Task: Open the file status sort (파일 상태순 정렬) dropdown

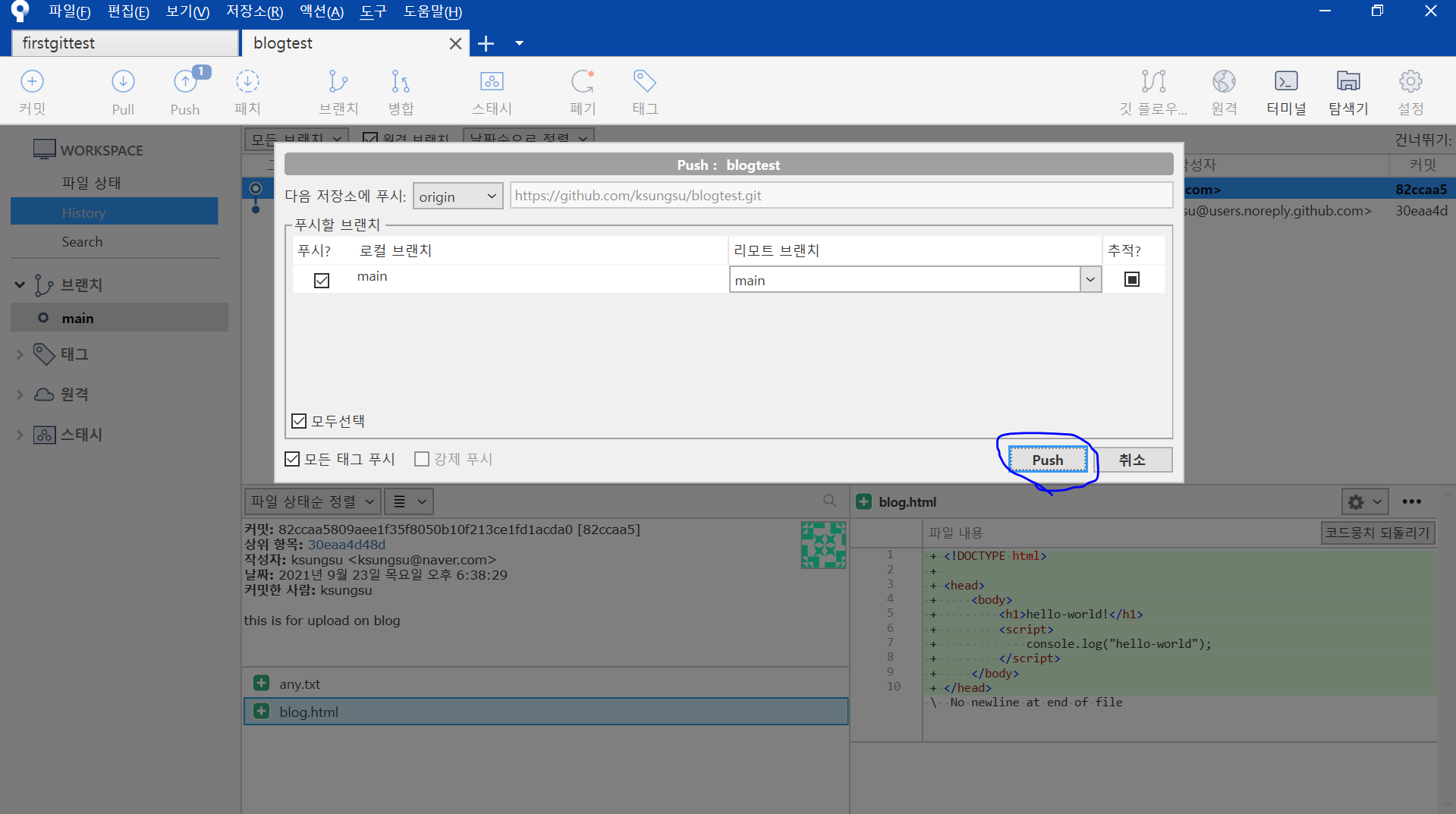Action: [x=312, y=501]
